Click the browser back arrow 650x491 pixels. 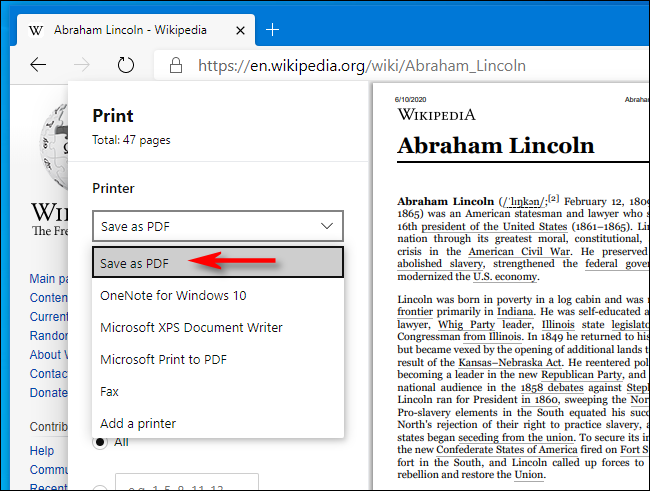38,66
